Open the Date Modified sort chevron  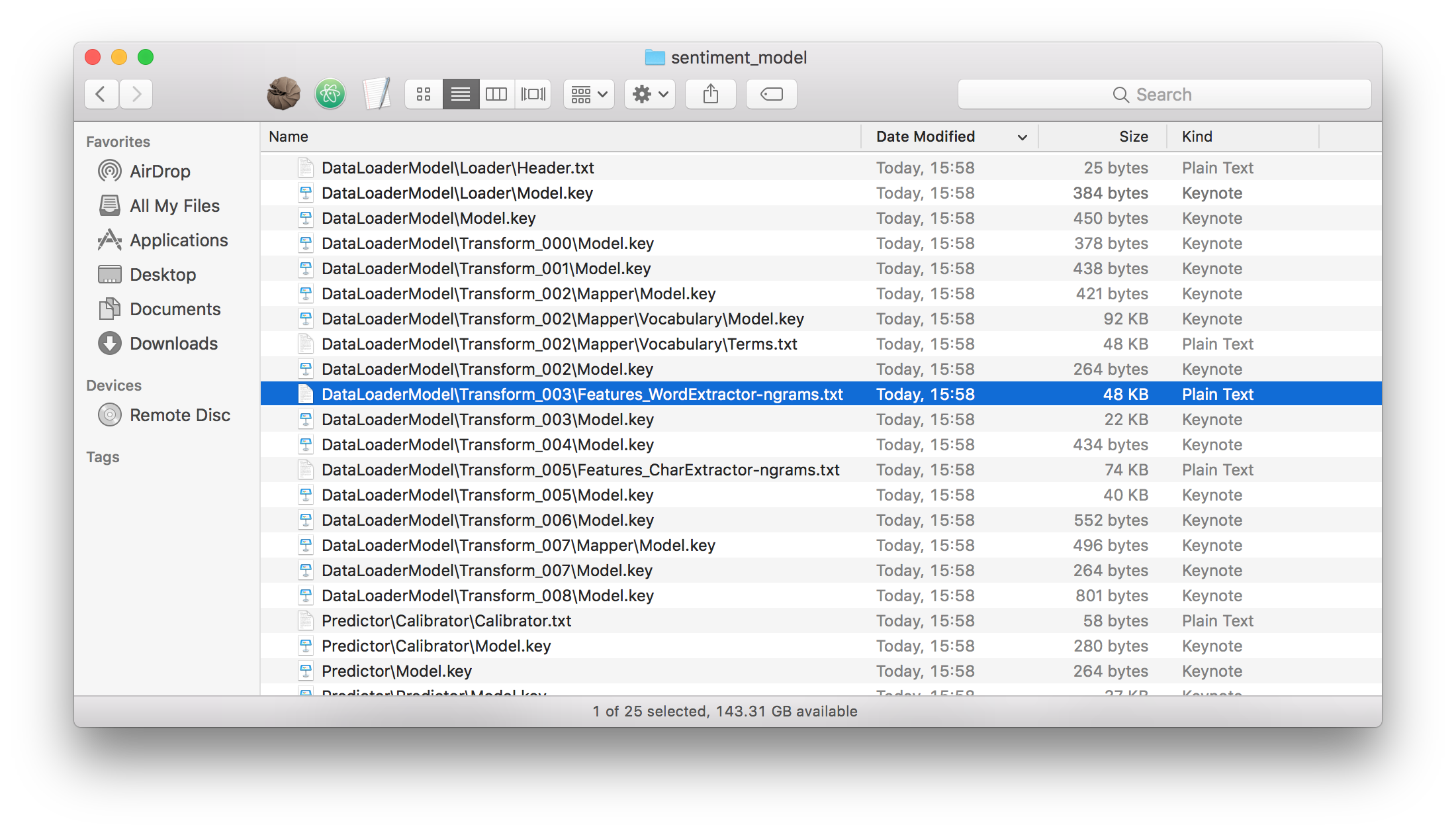1022,137
